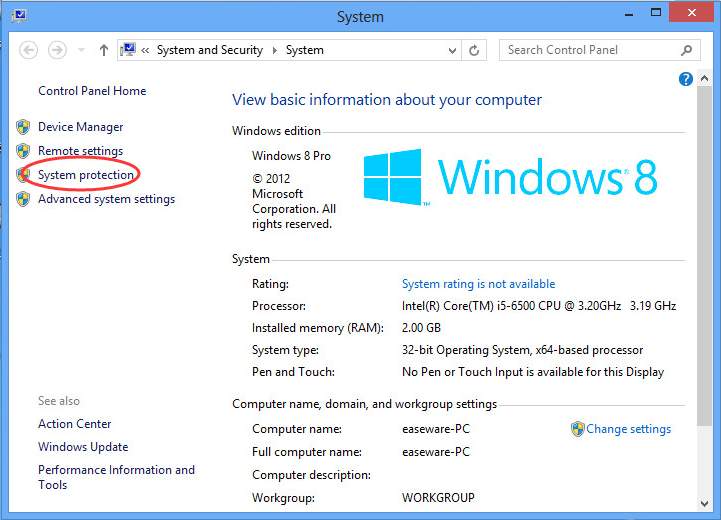The image size is (721, 520).
Task: Open Performance Information and Tools
Action: [x=116, y=477]
